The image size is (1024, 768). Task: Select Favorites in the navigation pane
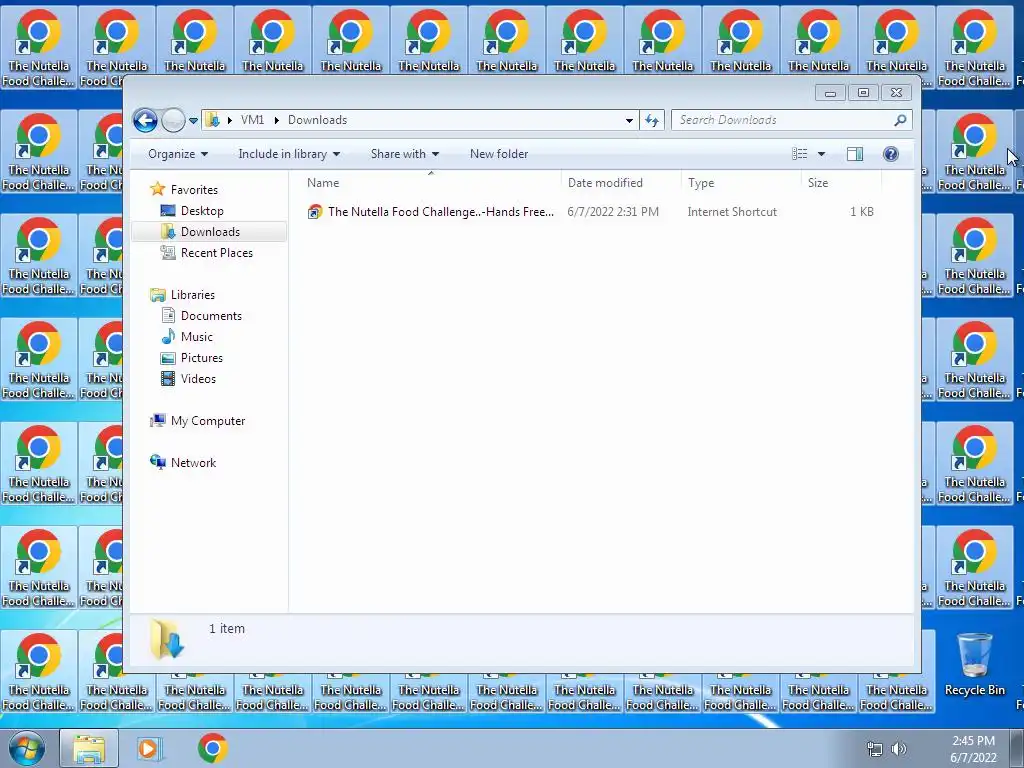pos(194,190)
